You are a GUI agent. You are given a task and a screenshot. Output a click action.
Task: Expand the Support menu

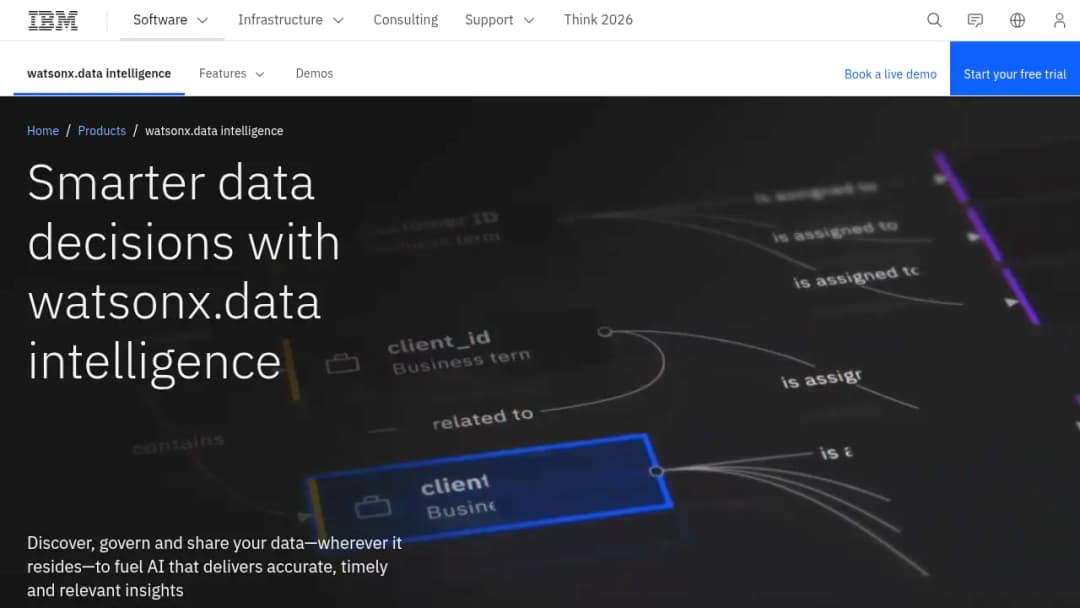click(x=499, y=20)
